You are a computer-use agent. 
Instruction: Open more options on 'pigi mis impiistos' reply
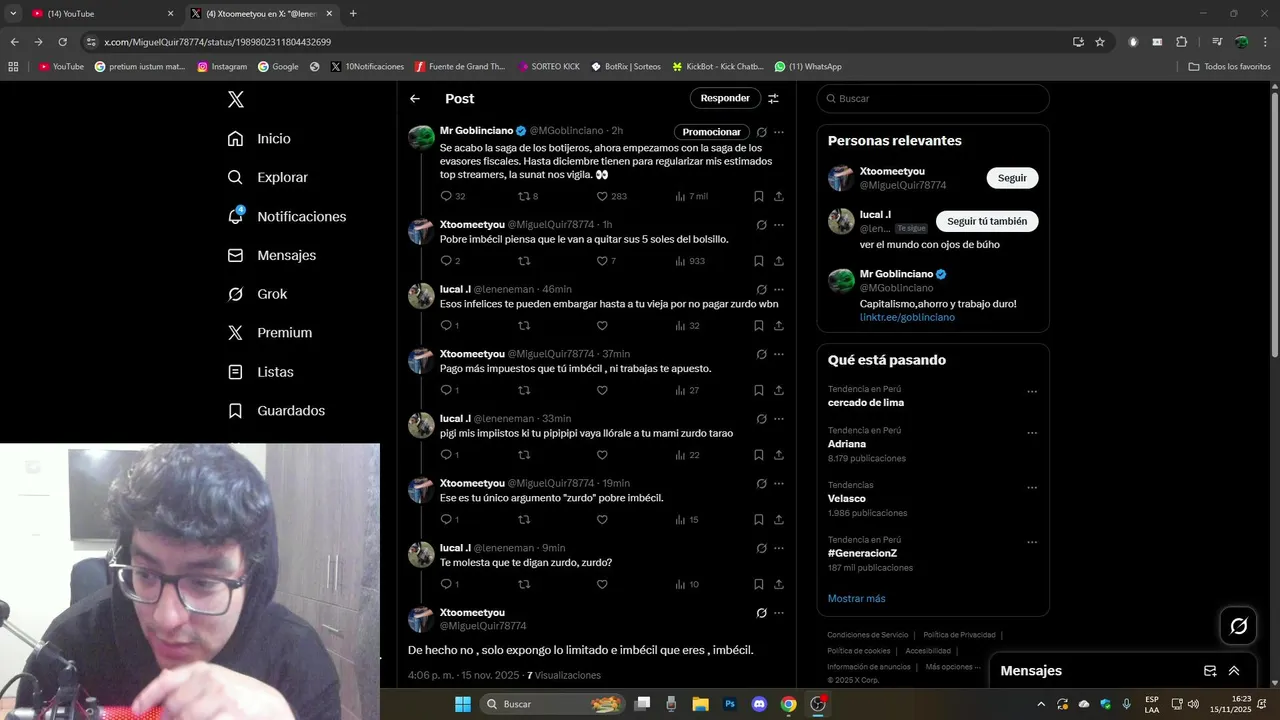779,419
